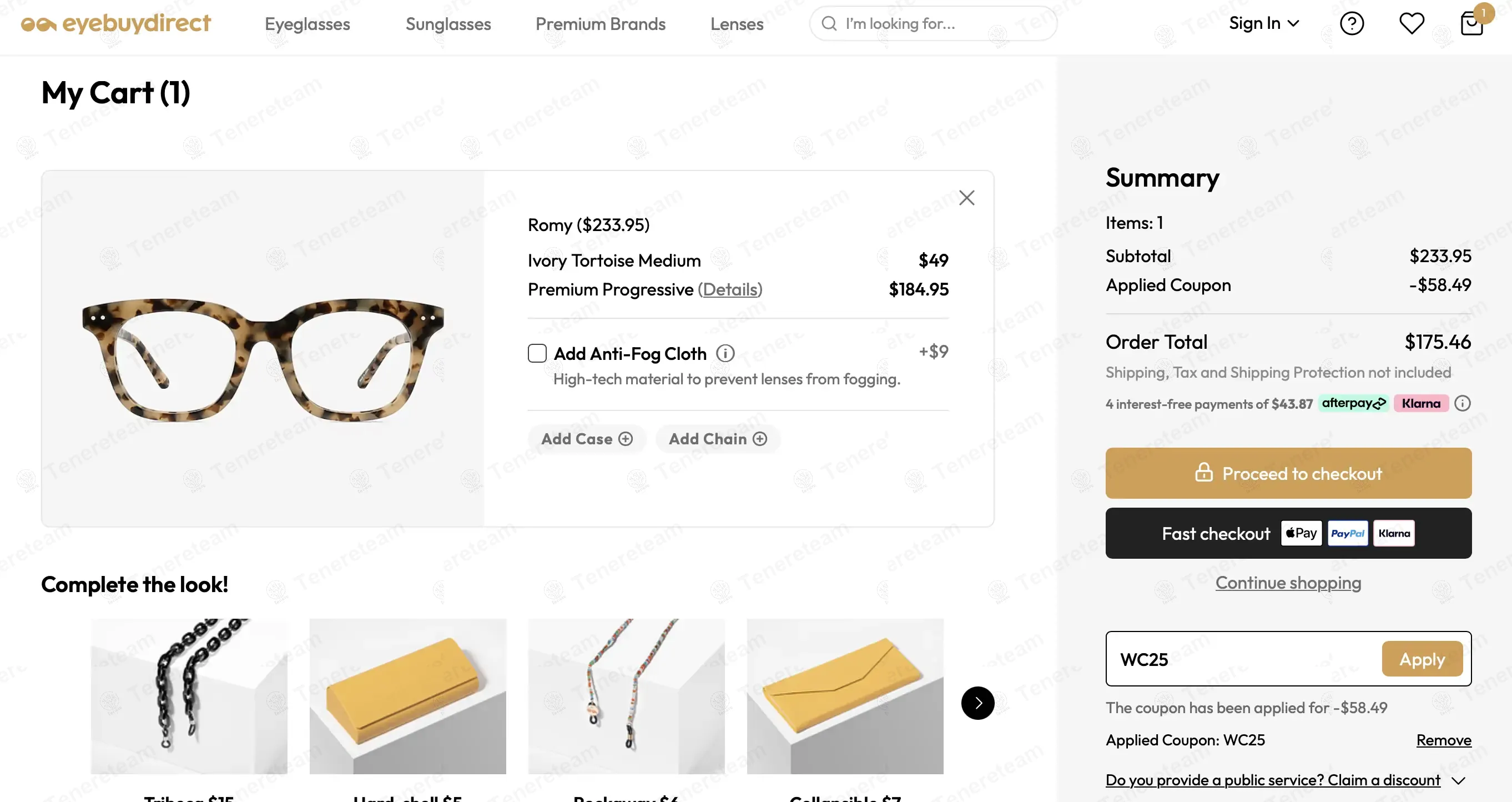This screenshot has width=1512, height=802.
Task: Click the Add Case button
Action: click(586, 439)
